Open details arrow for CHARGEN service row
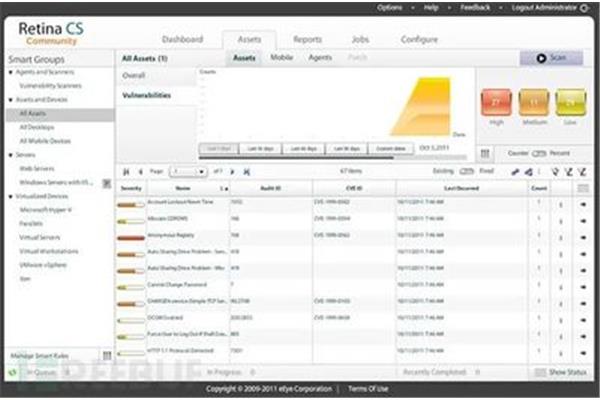 click(583, 304)
